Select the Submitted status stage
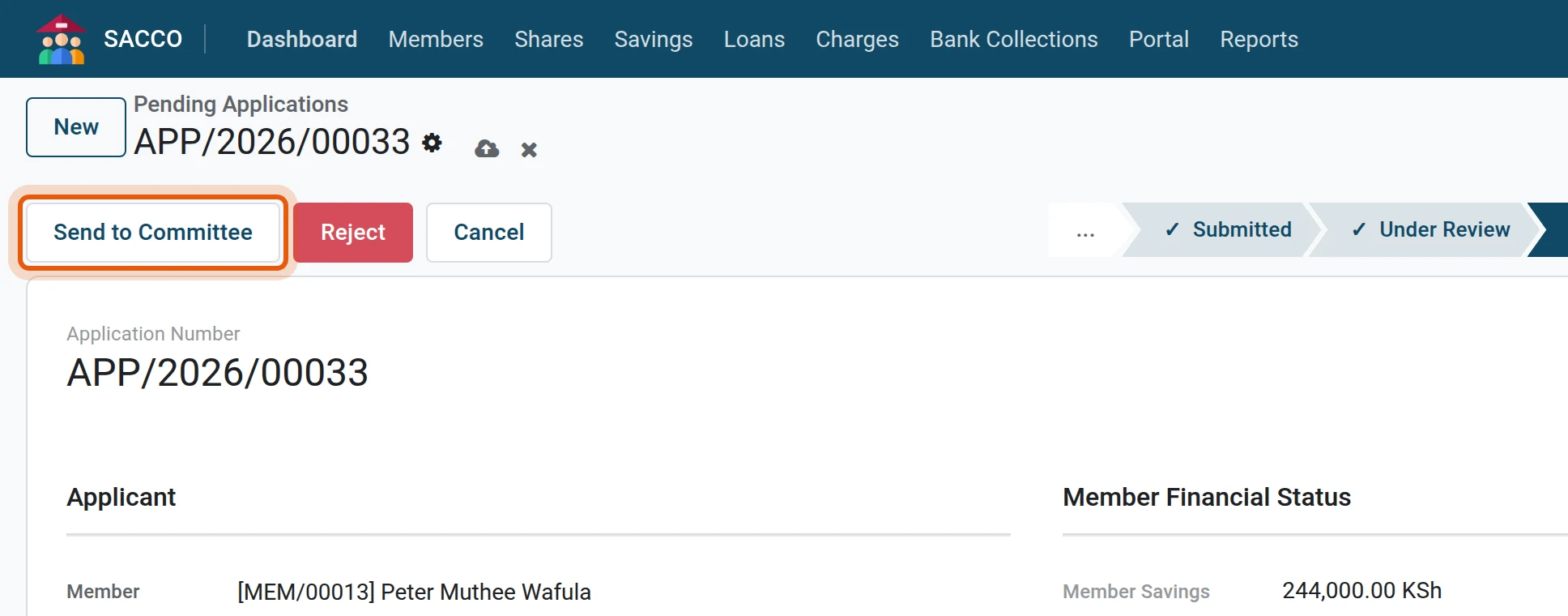Screen dimensions: 1568x616 1225,230
